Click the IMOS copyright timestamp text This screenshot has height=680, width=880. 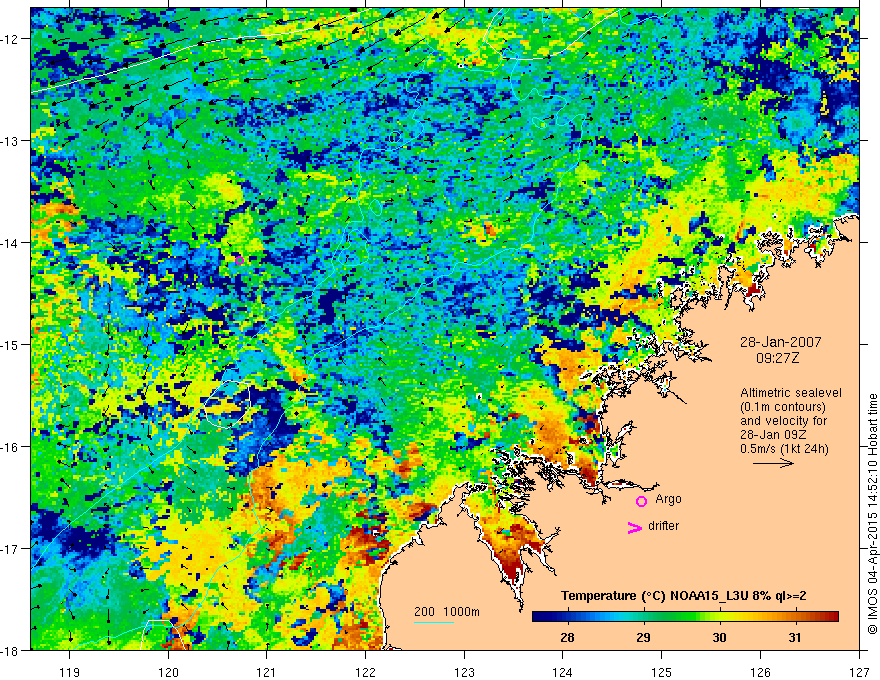tap(872, 514)
